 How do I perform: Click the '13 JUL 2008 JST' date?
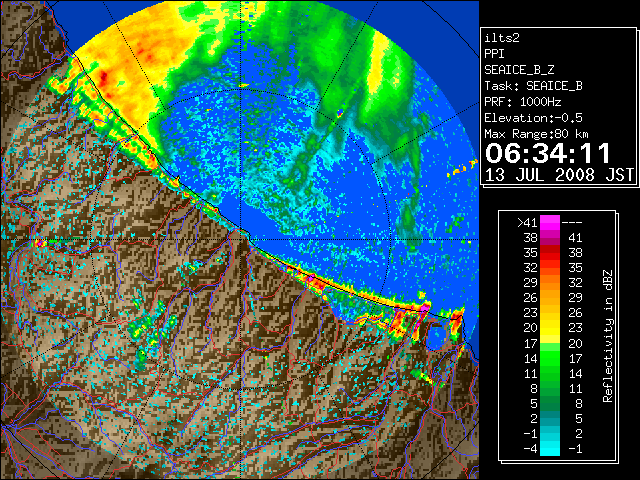(x=559, y=175)
